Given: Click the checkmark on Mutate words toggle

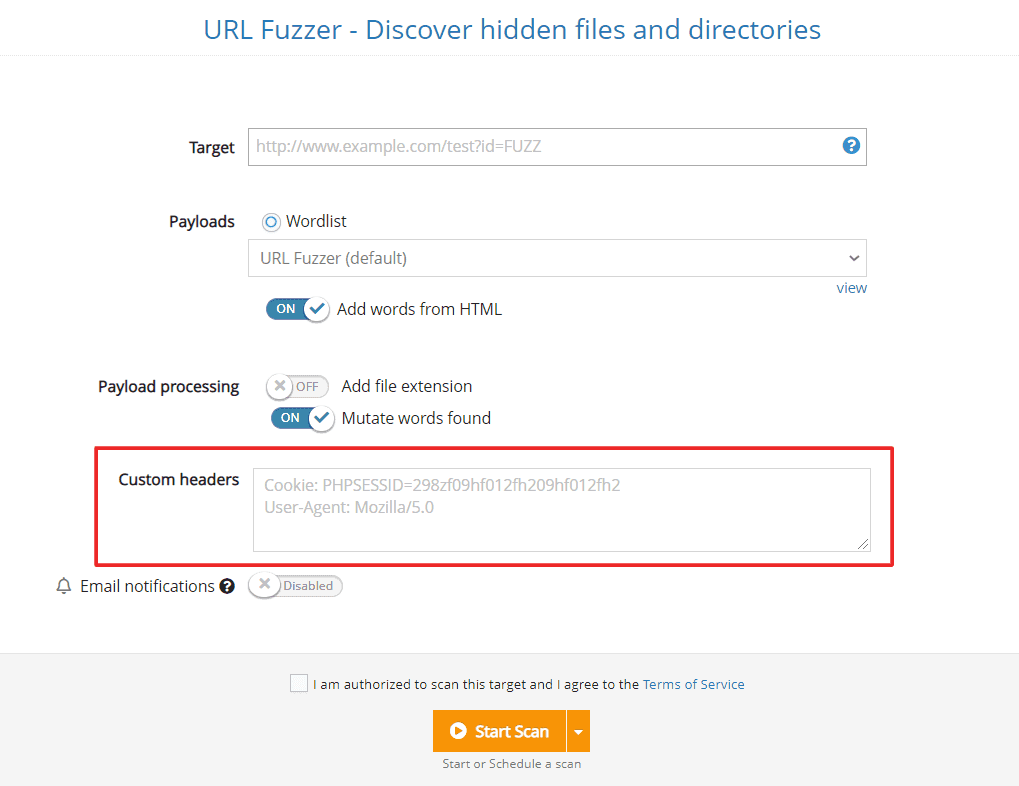Looking at the screenshot, I should click(322, 418).
